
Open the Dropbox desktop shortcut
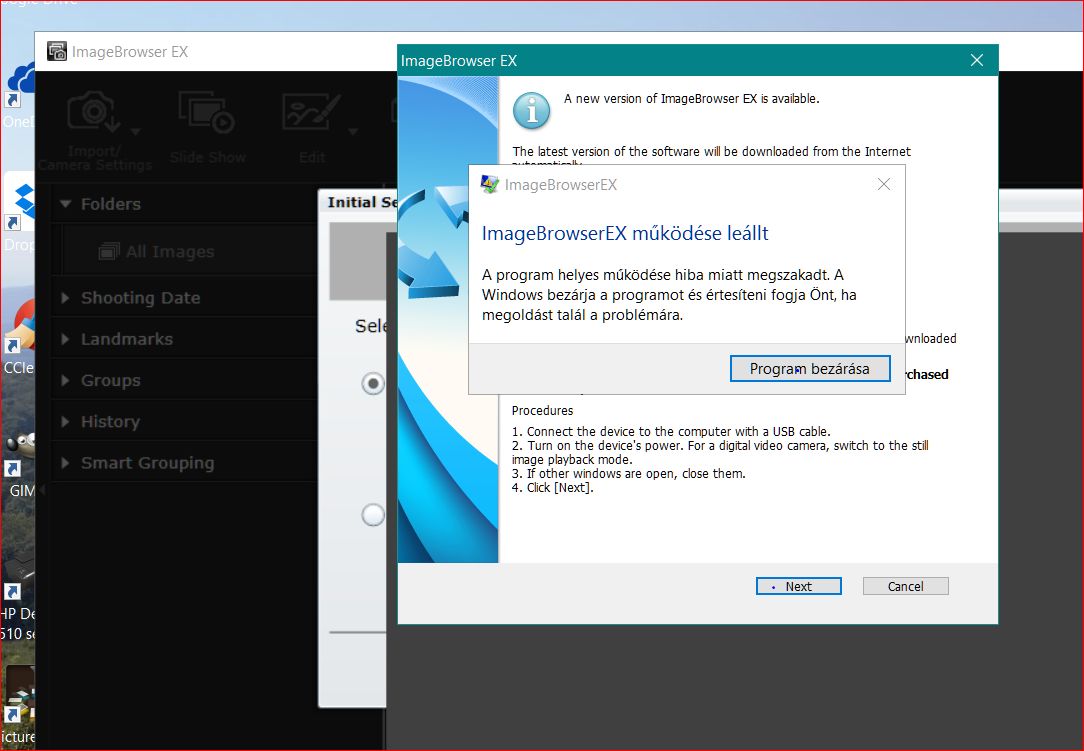[x=19, y=213]
